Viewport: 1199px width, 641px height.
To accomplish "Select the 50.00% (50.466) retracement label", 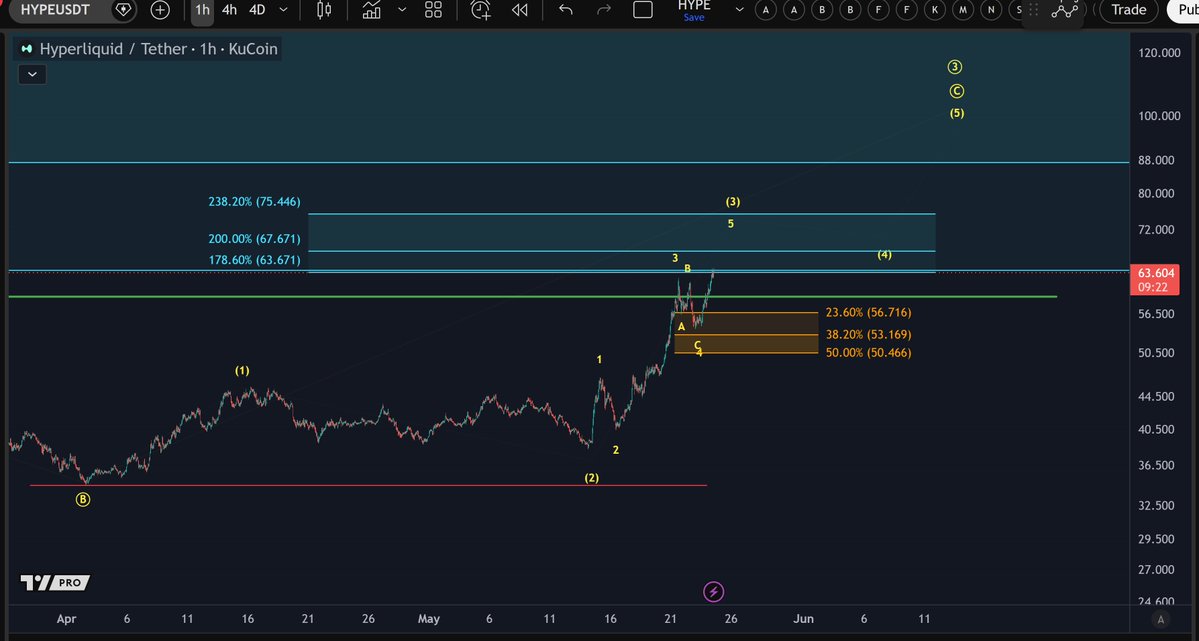I will 868,353.
